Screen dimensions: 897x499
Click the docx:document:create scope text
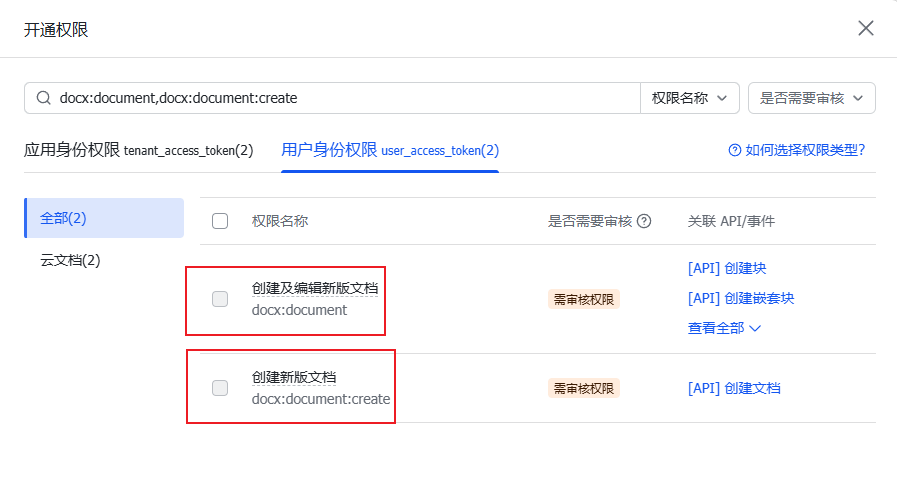(321, 399)
